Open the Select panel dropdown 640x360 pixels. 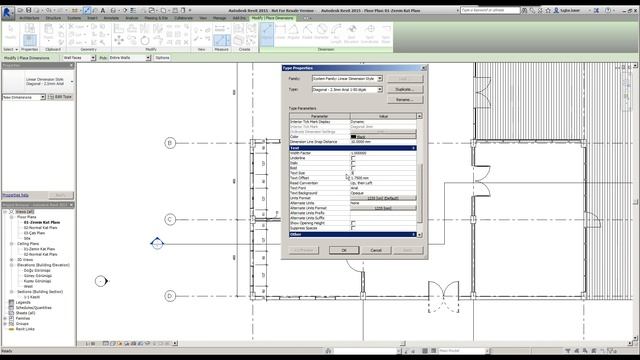[11, 49]
